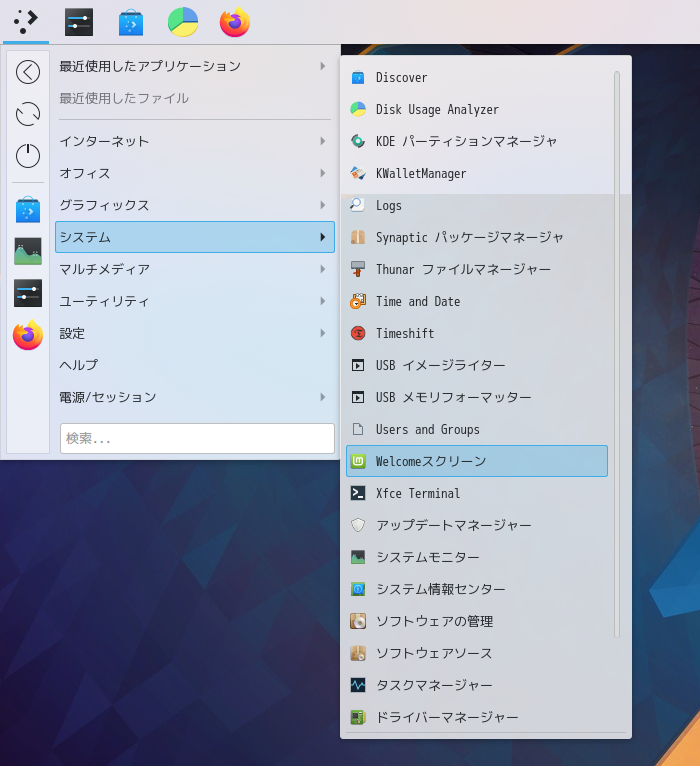Viewport: 700px width, 766px height.
Task: Open the Logs application
Action: [x=477, y=206]
